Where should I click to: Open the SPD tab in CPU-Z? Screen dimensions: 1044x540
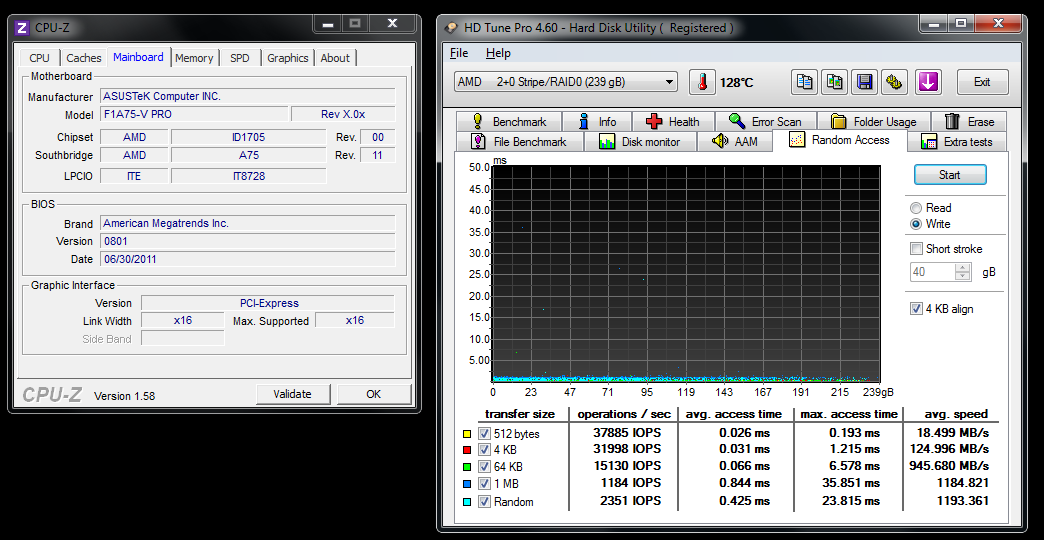pos(240,58)
